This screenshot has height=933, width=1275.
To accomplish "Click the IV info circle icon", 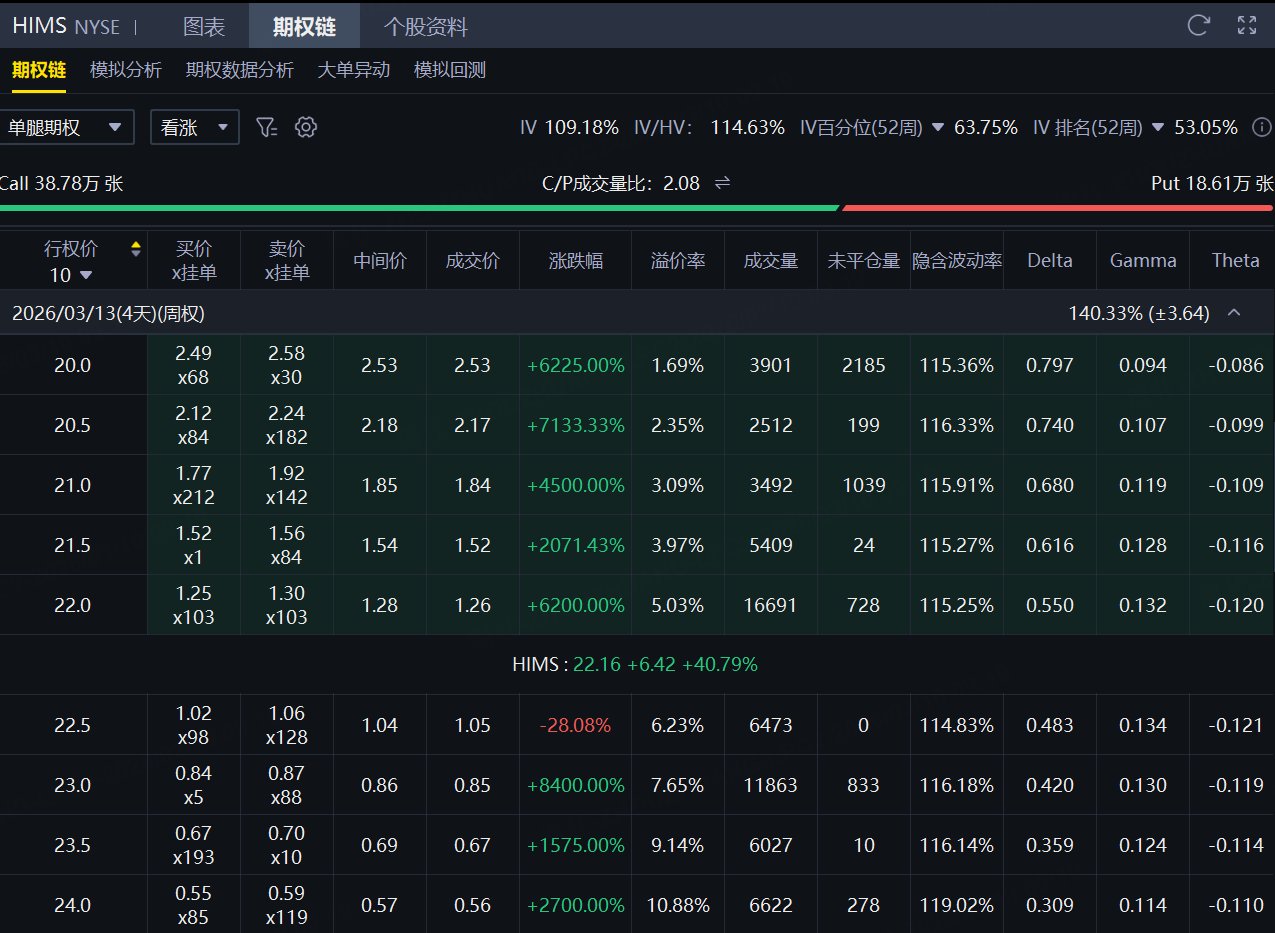I will pyautogui.click(x=1262, y=127).
